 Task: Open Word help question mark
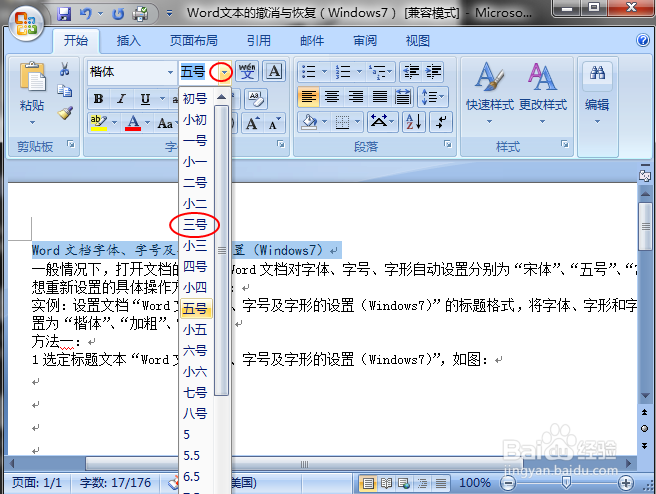coord(643,41)
